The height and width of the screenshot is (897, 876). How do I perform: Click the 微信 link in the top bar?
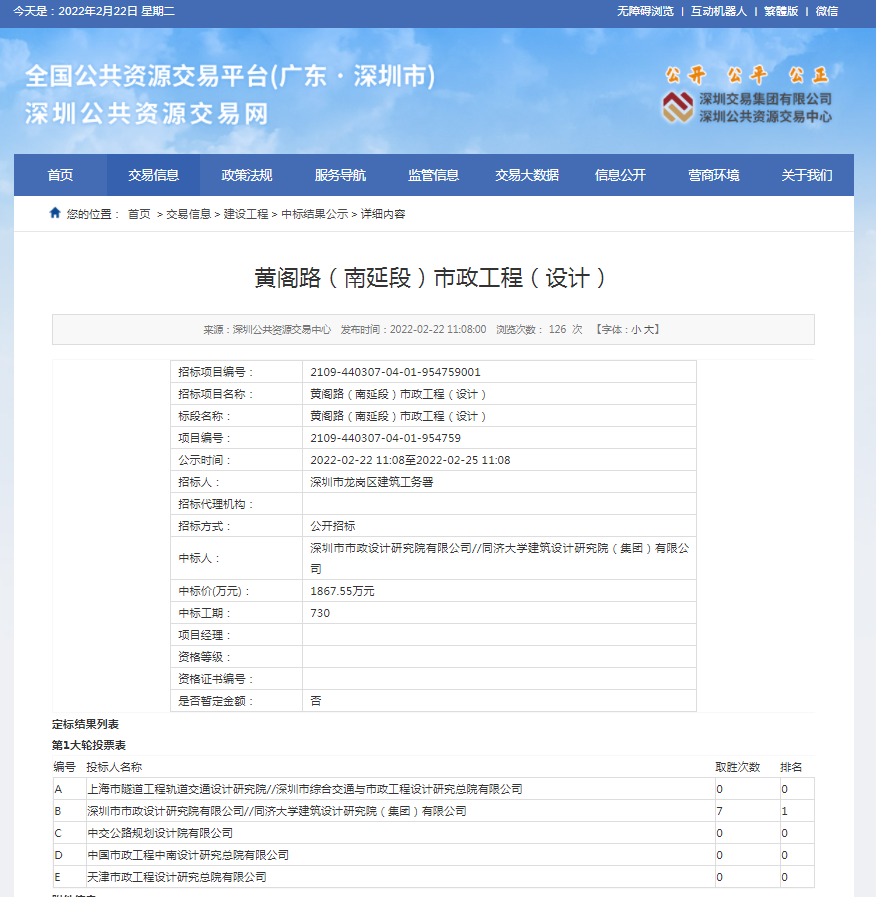[x=827, y=12]
